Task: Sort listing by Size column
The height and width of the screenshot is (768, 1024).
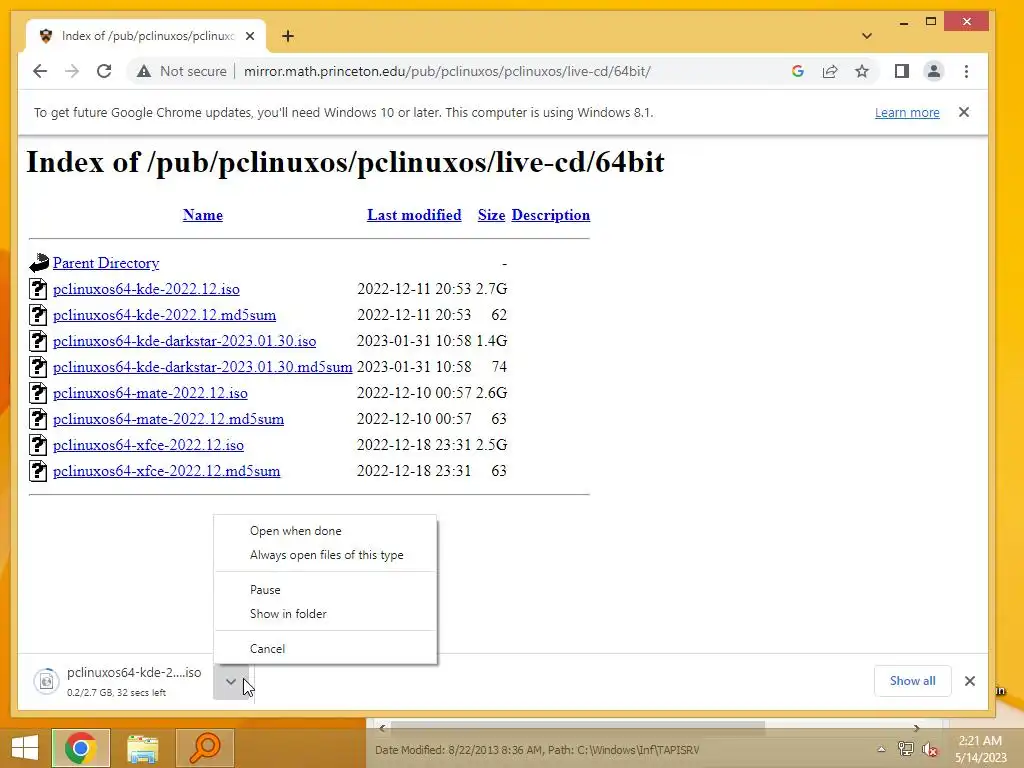Action: (491, 215)
